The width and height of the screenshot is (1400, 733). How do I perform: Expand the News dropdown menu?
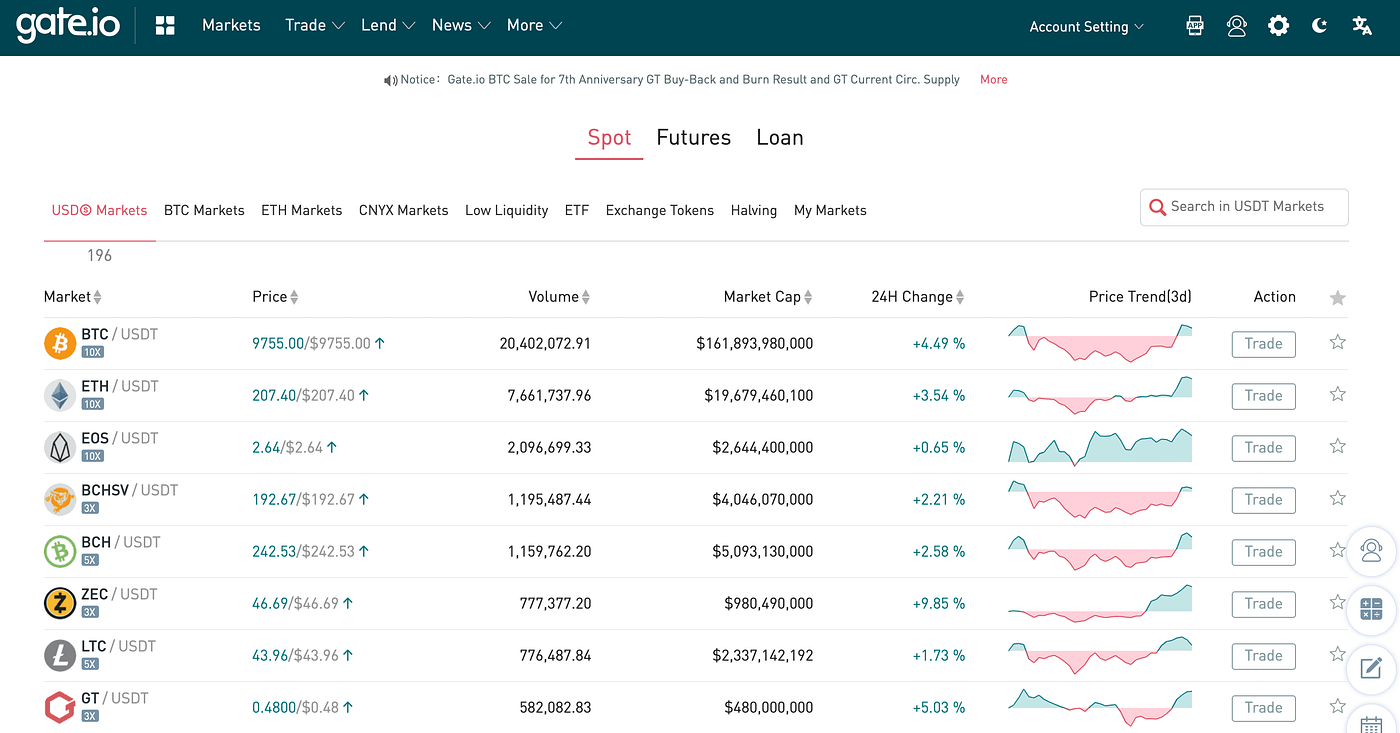pos(461,26)
